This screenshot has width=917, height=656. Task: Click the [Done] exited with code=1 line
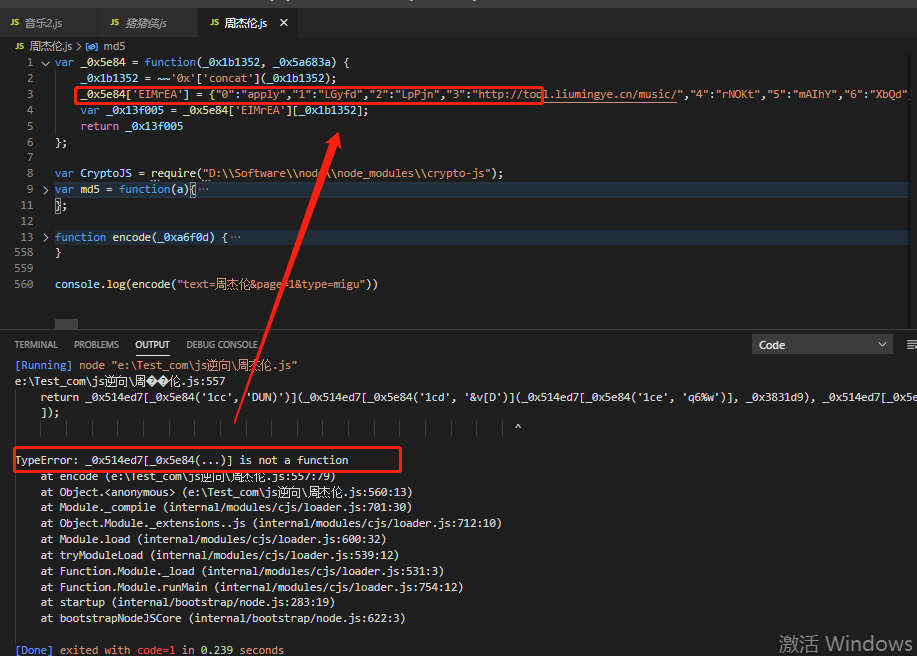click(x=149, y=650)
